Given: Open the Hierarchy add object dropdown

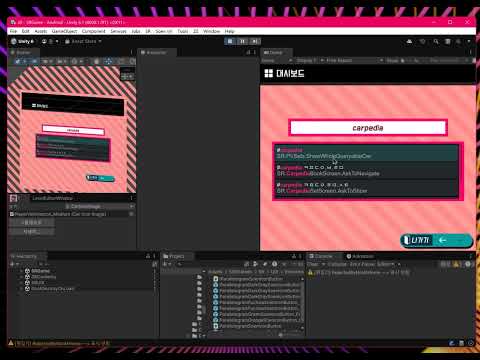Looking at the screenshot, I should click(14, 264).
